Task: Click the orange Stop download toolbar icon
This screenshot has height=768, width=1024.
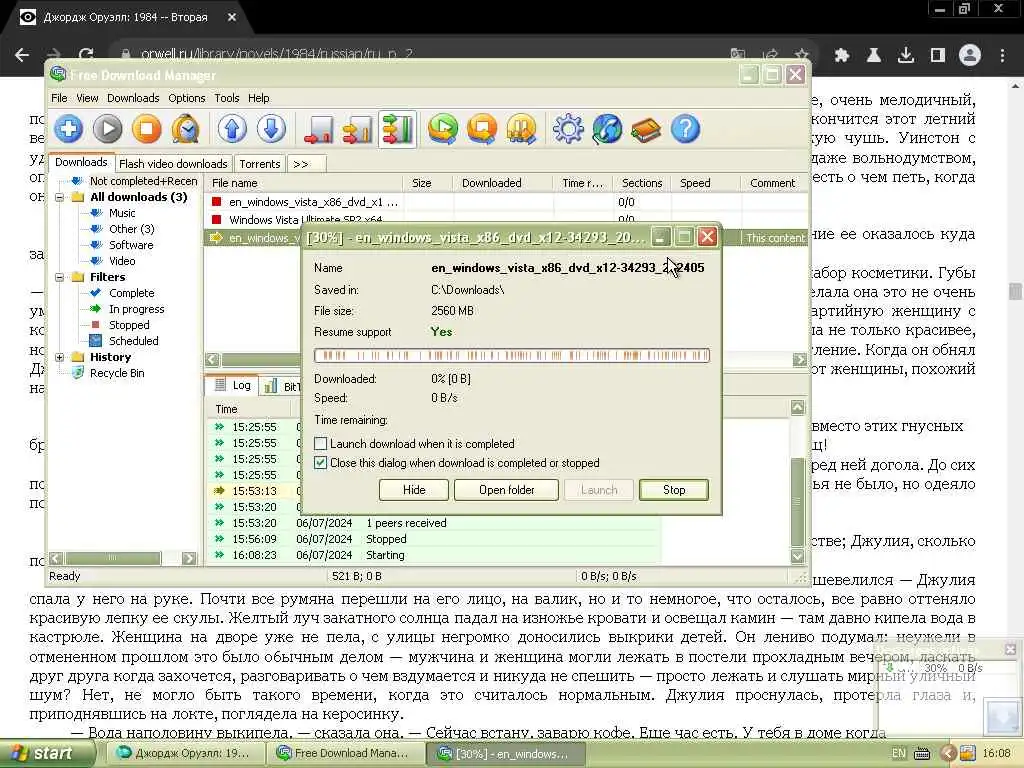Action: click(x=147, y=129)
